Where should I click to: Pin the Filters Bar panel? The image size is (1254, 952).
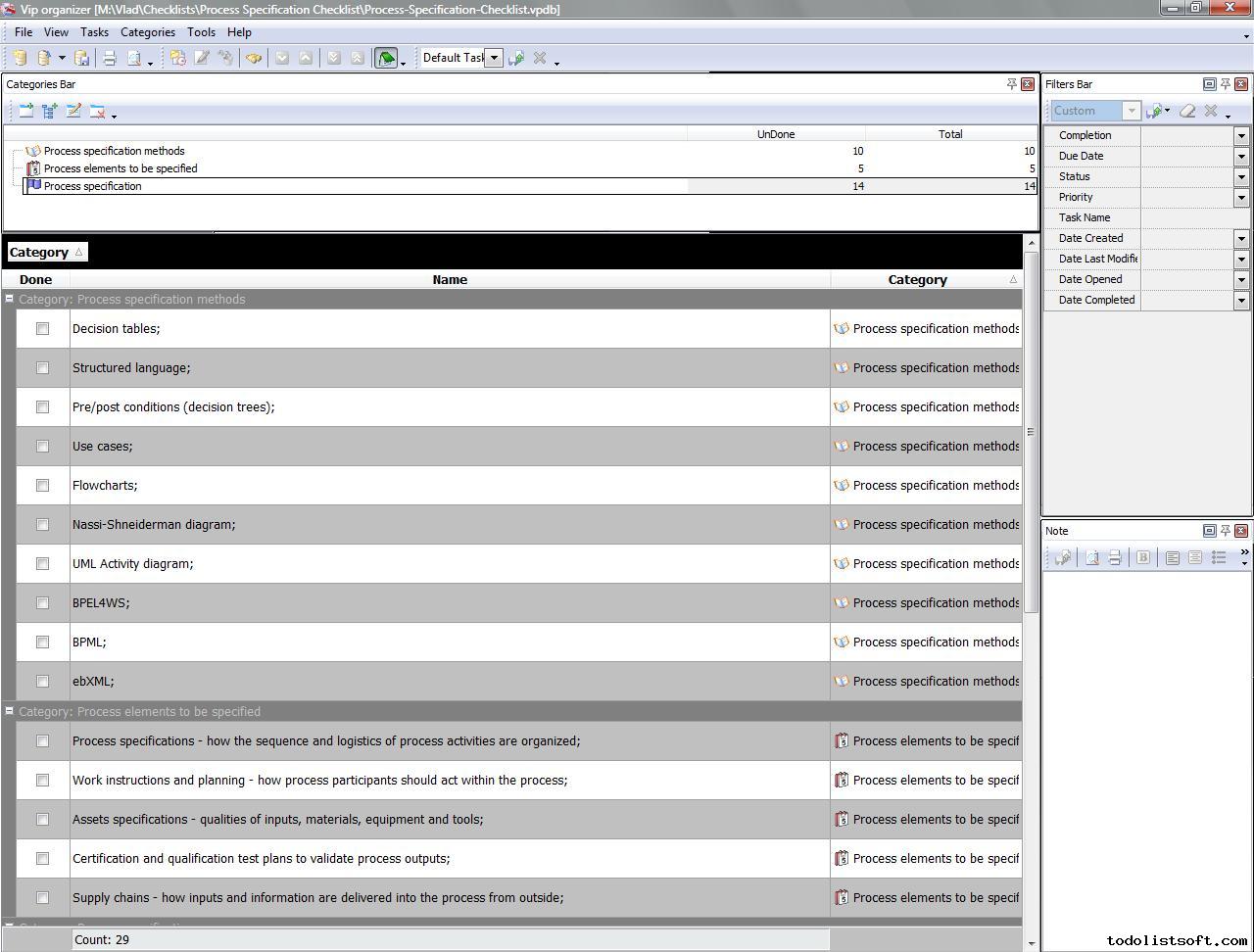(x=1225, y=84)
